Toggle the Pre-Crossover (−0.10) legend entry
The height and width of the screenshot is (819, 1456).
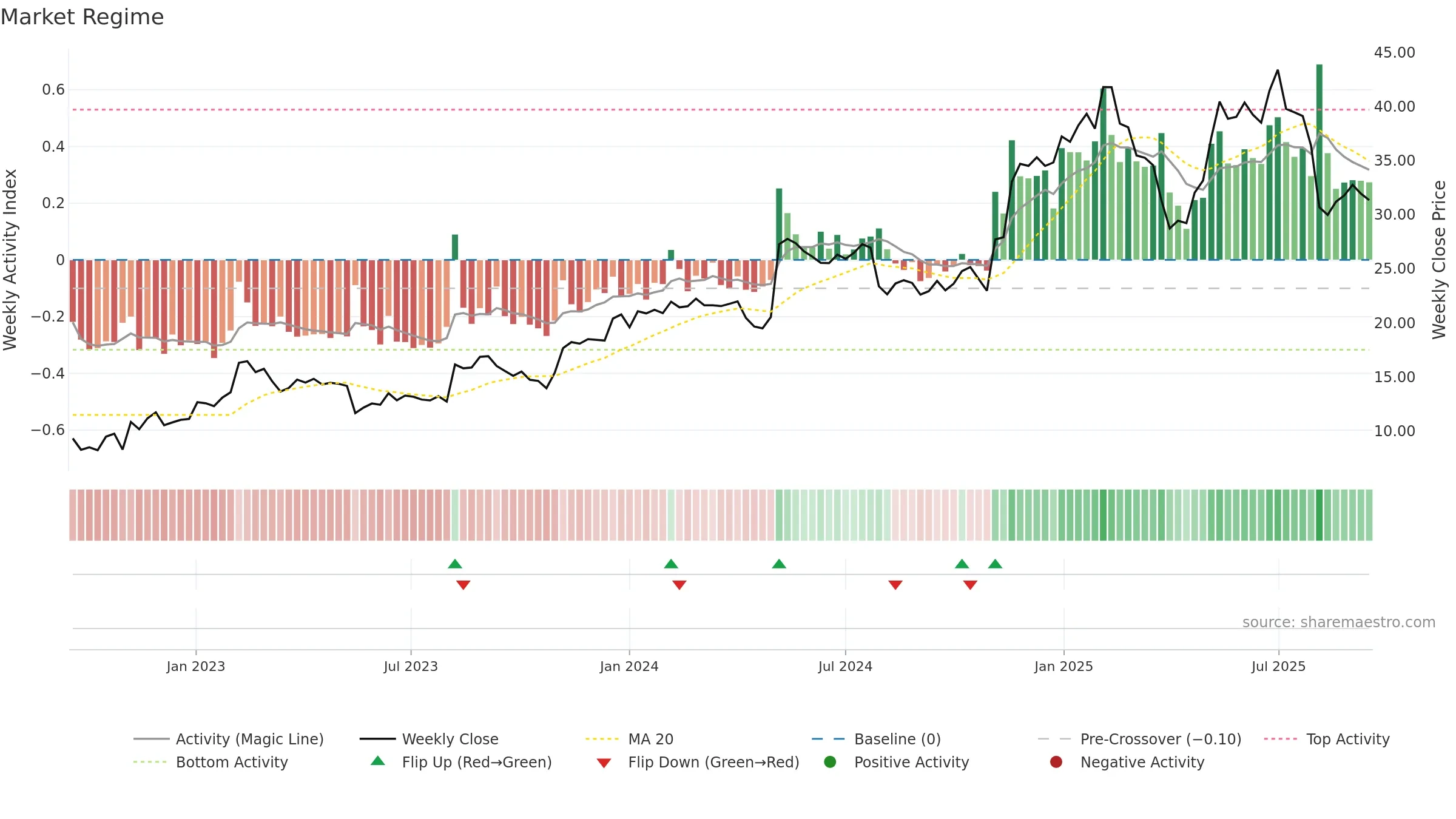1139,739
